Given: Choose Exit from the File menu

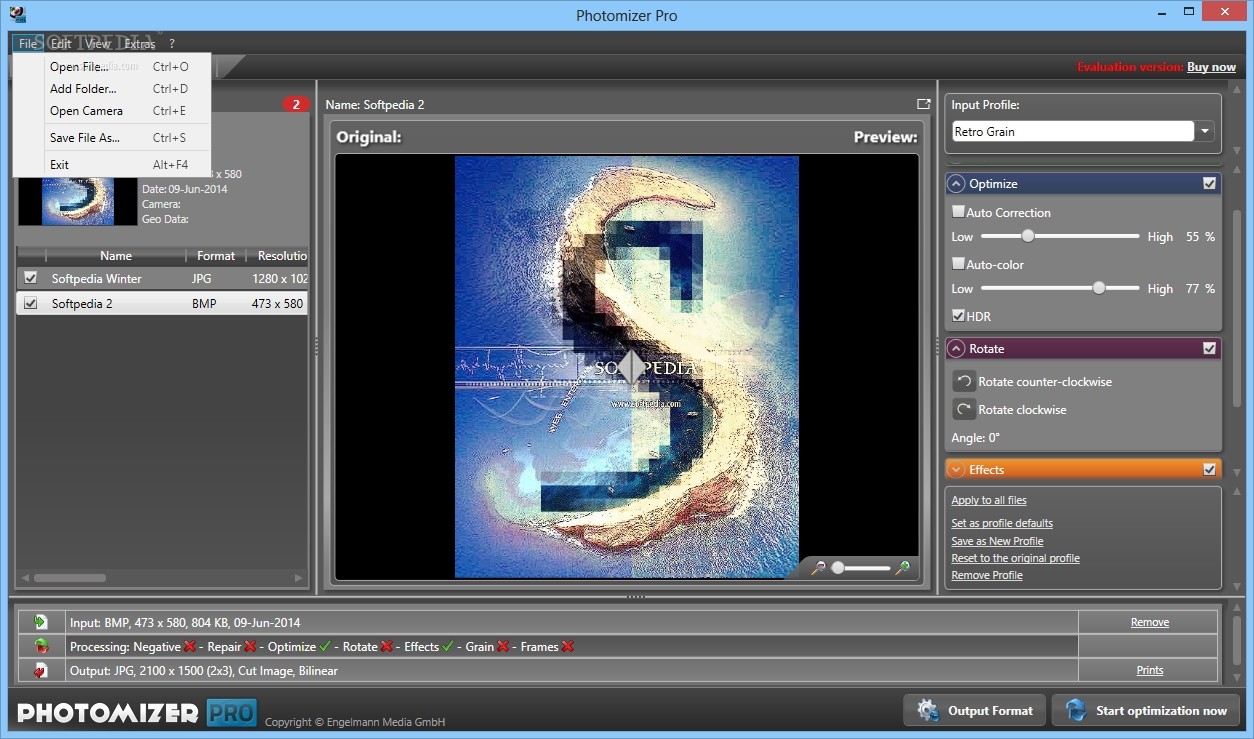Looking at the screenshot, I should point(112,165).
